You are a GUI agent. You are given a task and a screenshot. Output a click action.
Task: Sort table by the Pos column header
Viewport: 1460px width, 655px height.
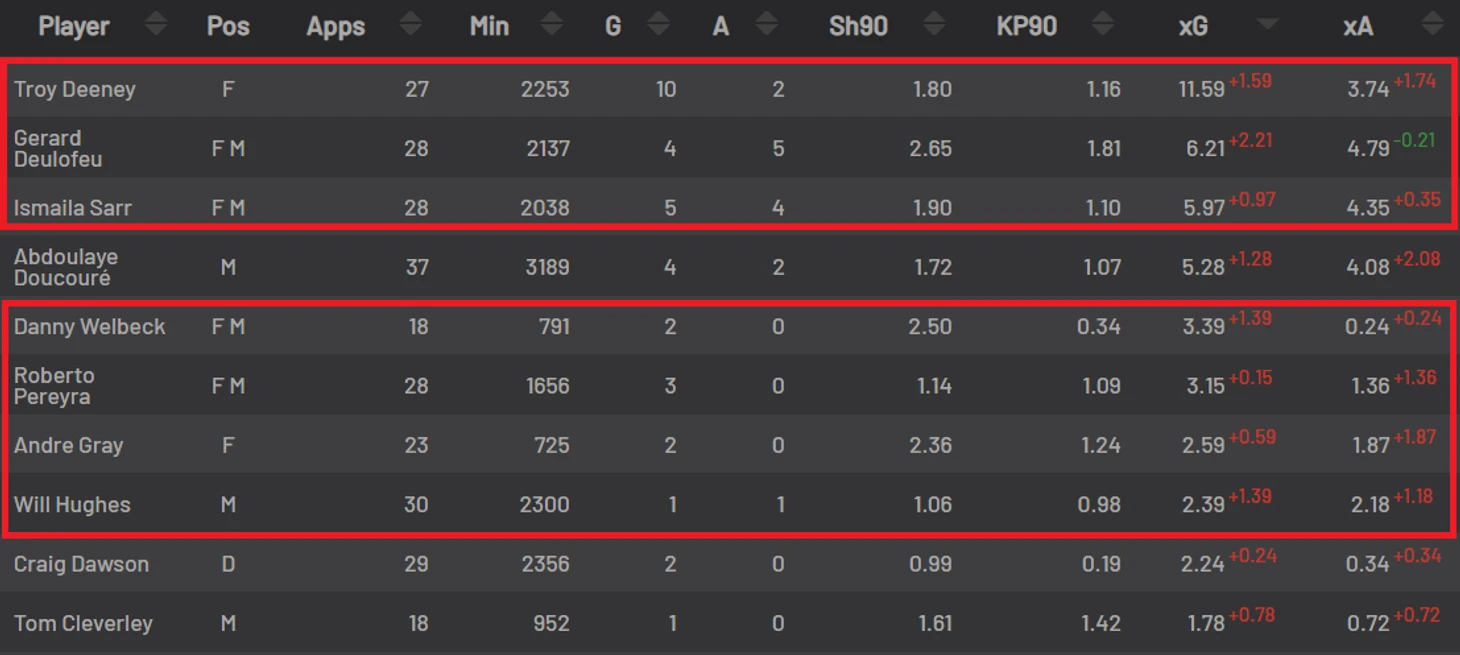click(228, 26)
